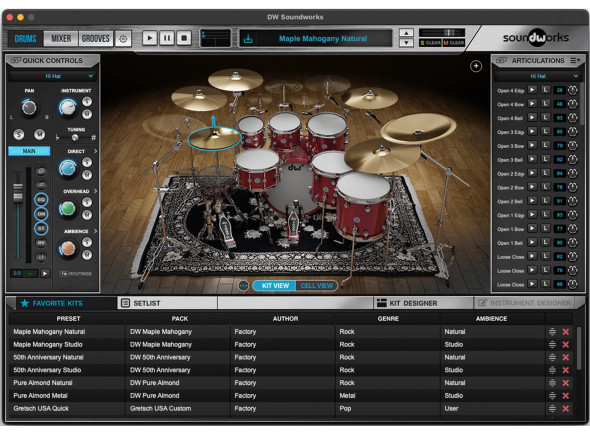The height and width of the screenshot is (434, 590).
Task: Toggle the phase invert icon above the EQ
Action: click(41, 171)
